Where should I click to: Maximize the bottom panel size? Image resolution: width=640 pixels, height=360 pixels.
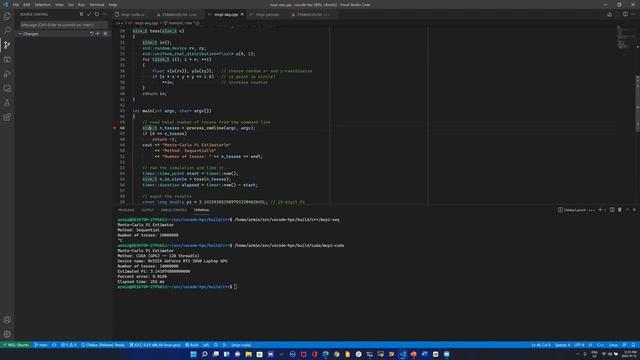coord(627,210)
